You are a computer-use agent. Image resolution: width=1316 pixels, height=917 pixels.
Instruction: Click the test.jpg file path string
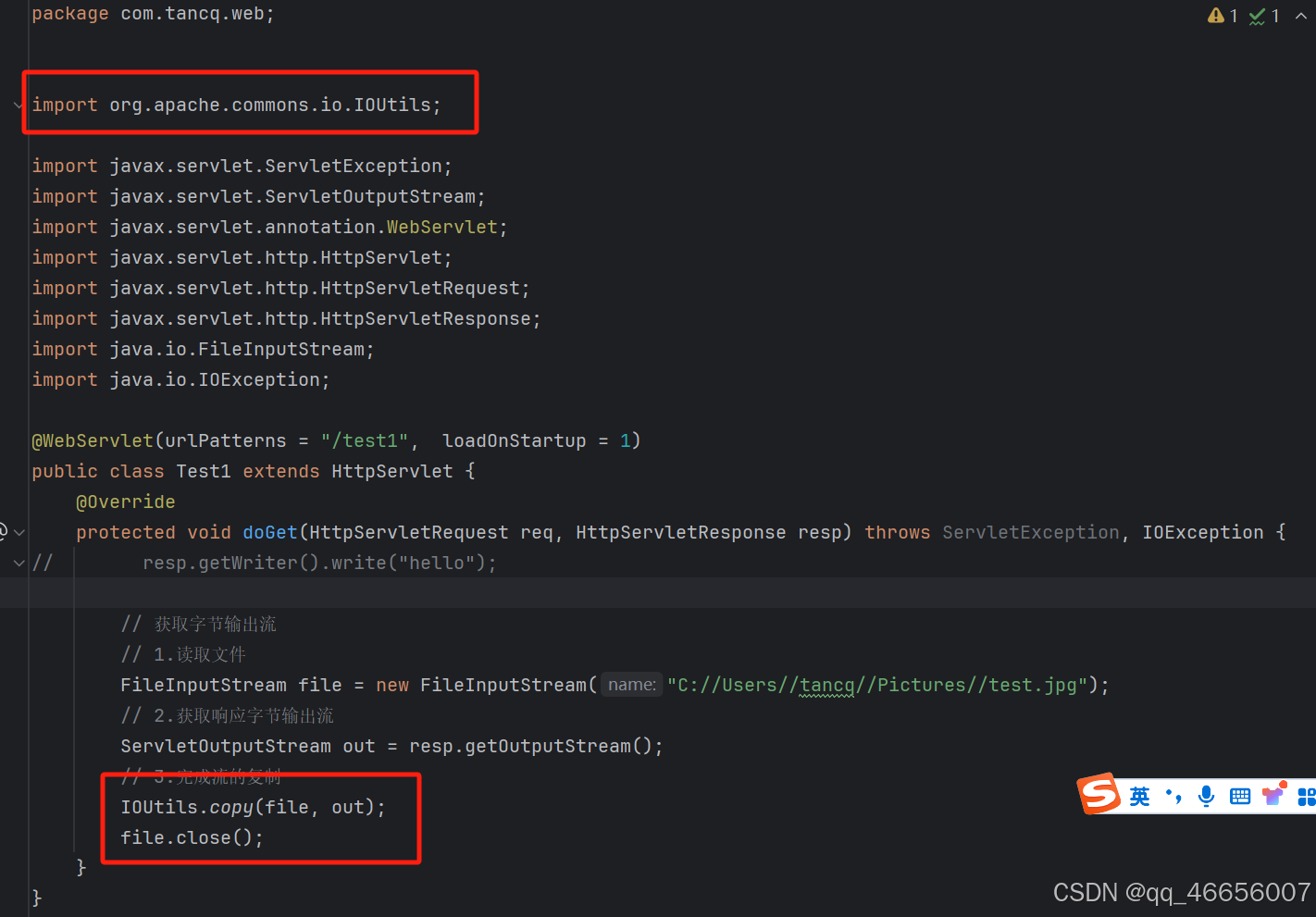877,685
